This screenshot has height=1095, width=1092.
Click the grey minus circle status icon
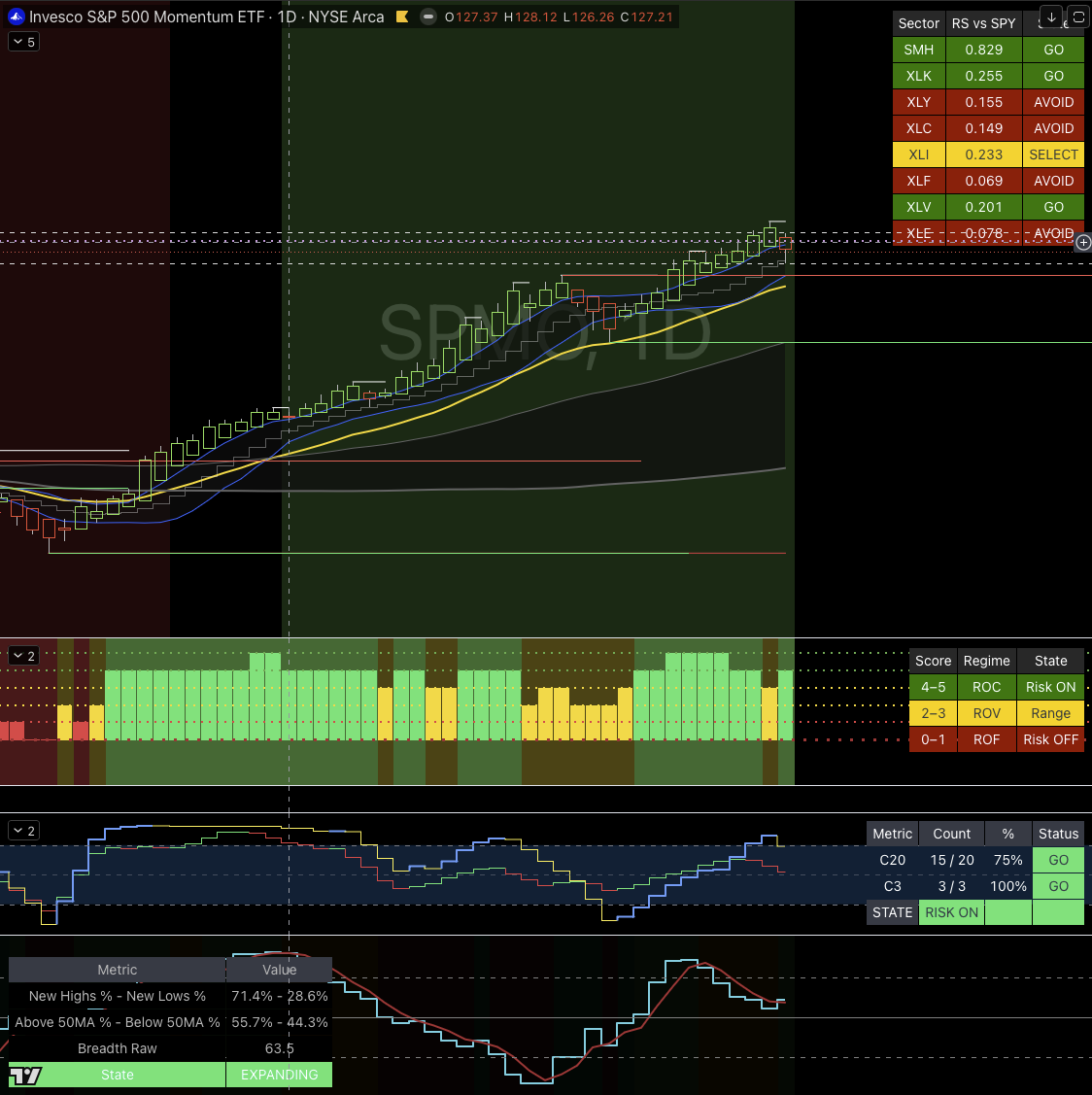tap(428, 17)
